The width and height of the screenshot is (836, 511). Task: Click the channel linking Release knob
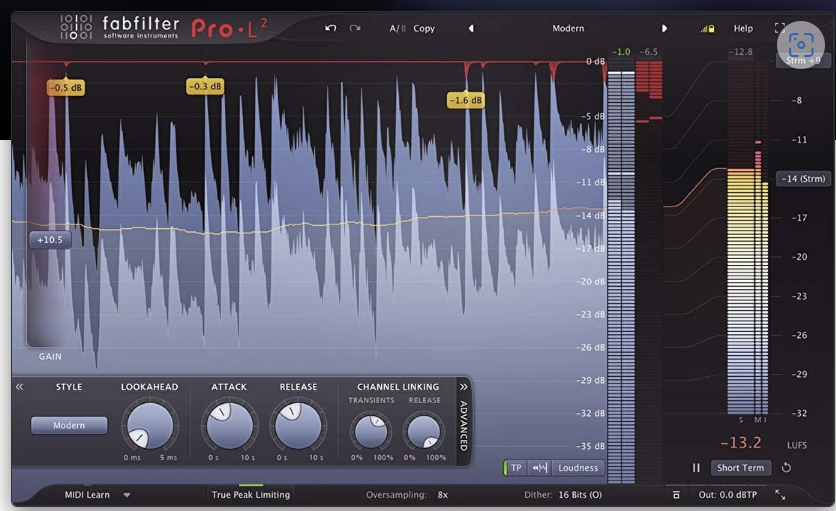point(424,431)
